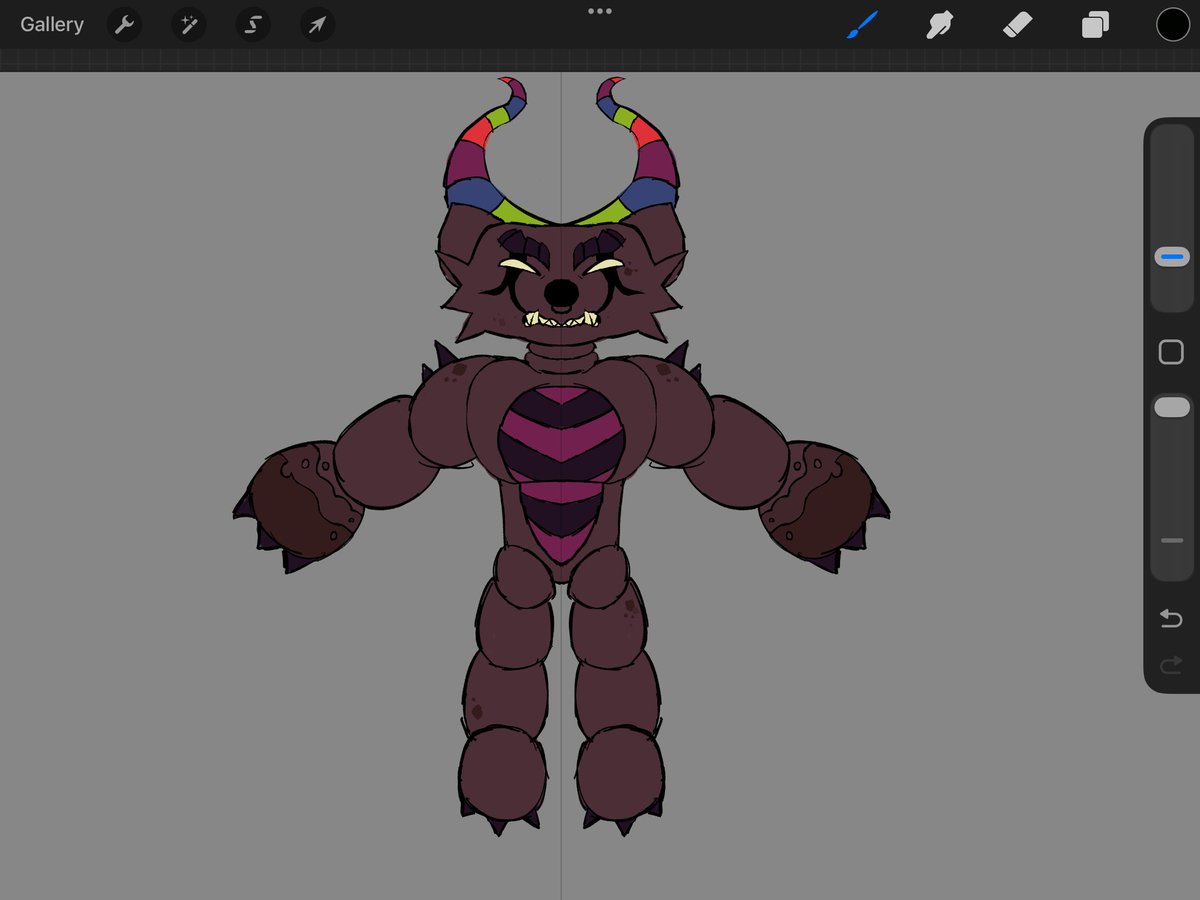The image size is (1200, 900).
Task: Tap the brush opacity slider handle
Action: tap(1171, 407)
